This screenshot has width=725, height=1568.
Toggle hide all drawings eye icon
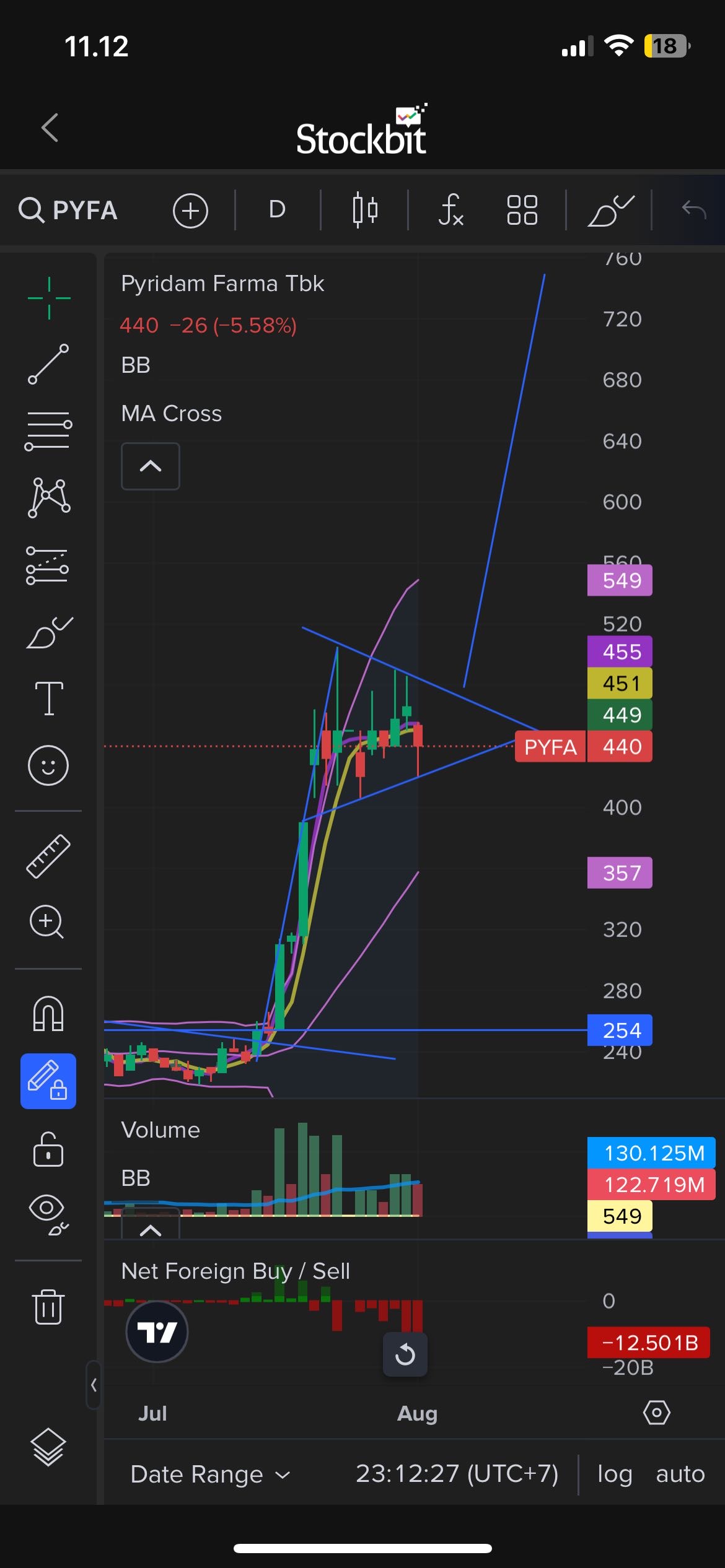coord(48,1216)
